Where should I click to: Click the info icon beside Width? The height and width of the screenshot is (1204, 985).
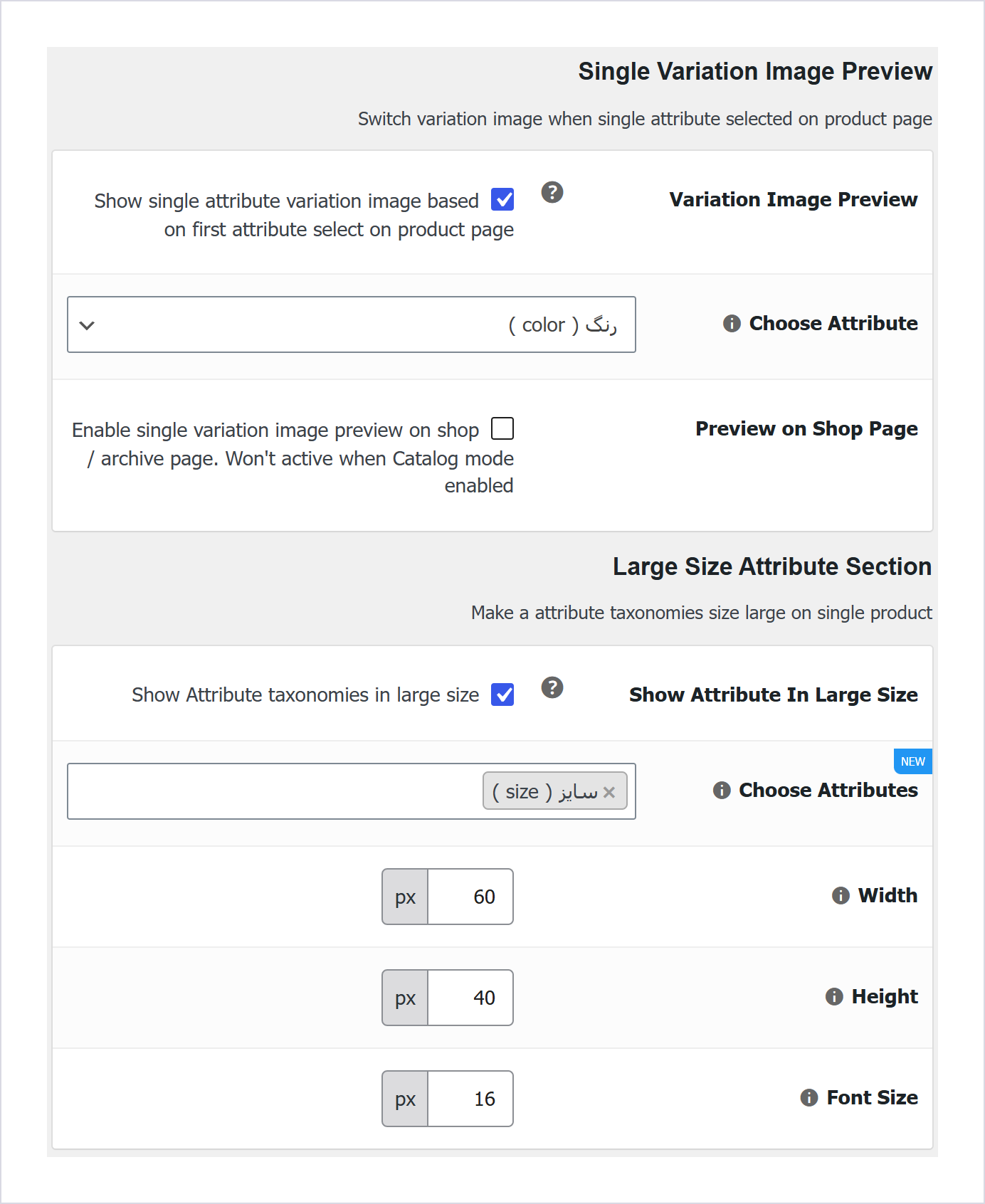tap(841, 896)
